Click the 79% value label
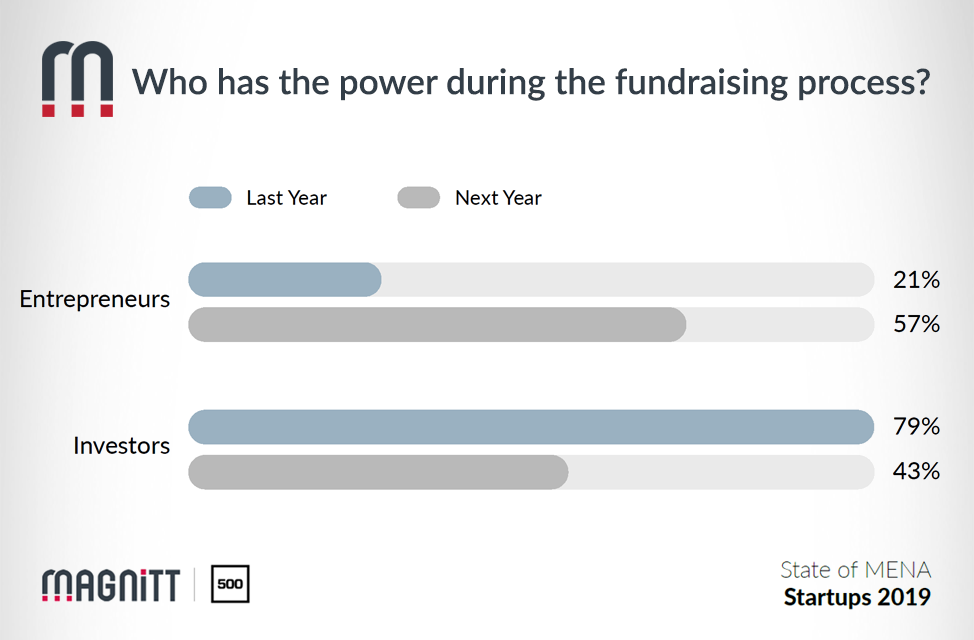974x640 pixels. [916, 427]
